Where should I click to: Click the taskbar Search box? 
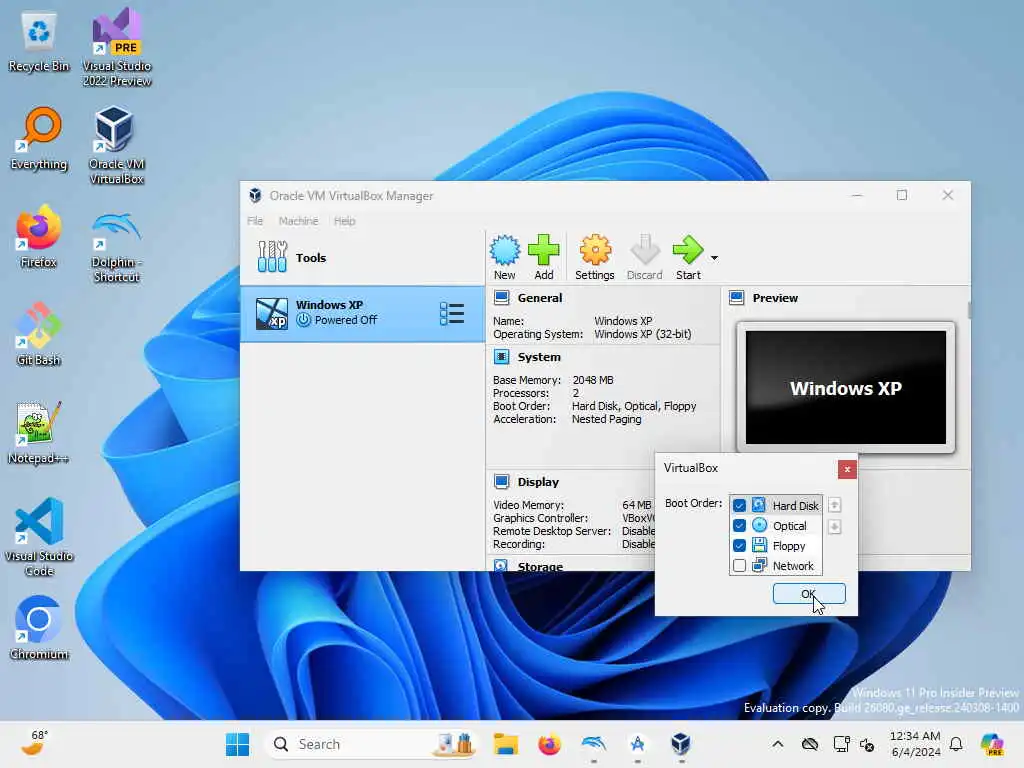(x=371, y=744)
